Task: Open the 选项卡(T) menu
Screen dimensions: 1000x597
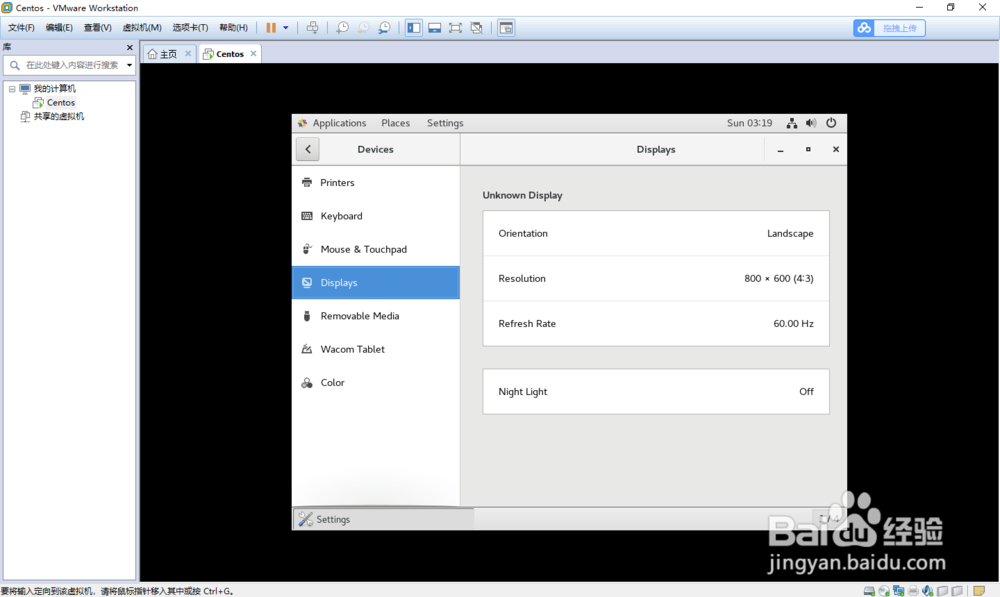Action: (x=190, y=27)
